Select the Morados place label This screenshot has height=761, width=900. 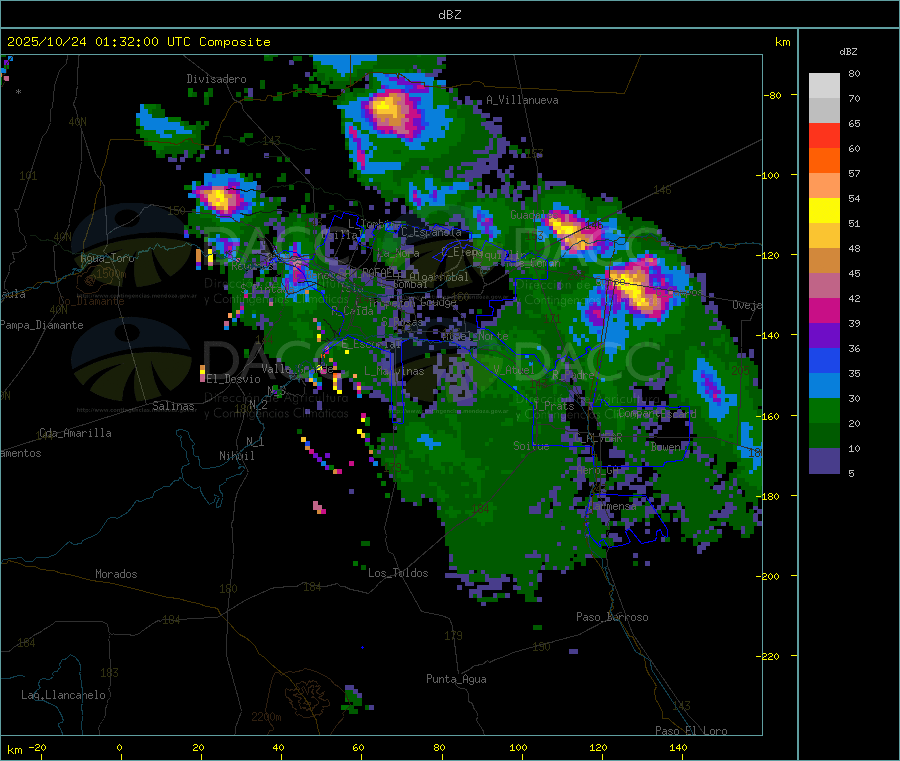116,574
